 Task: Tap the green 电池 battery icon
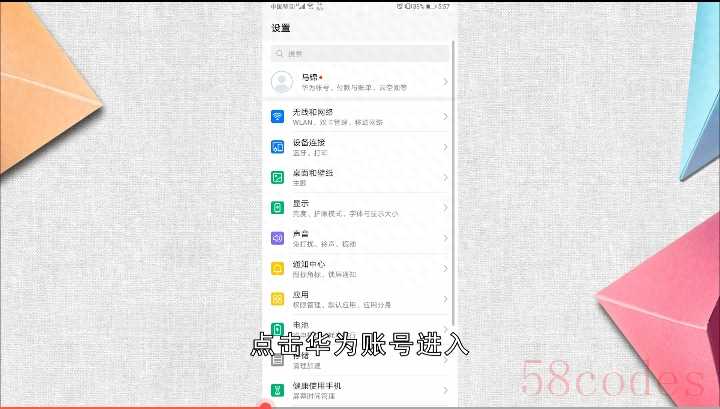click(278, 328)
